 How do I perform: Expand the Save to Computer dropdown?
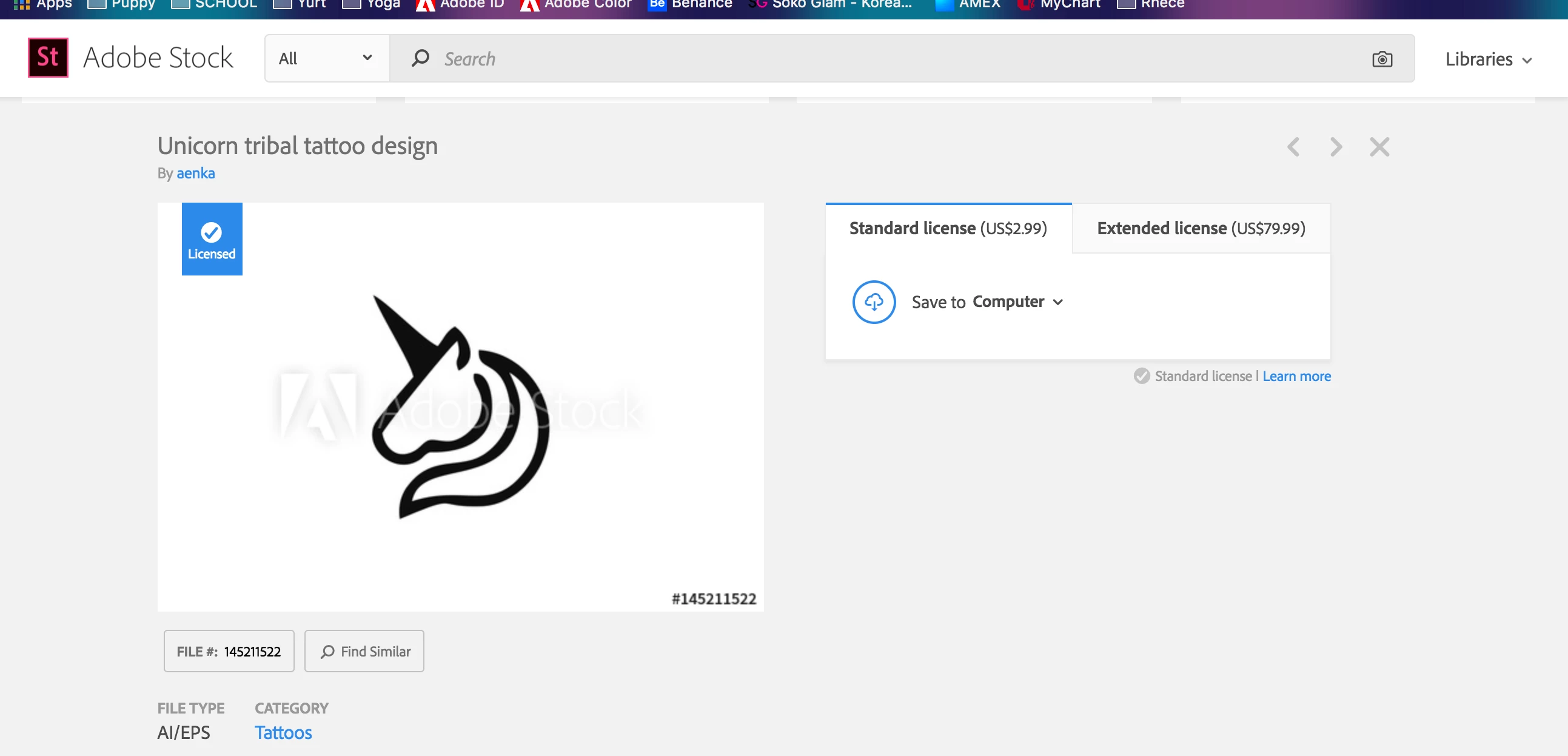(x=1058, y=302)
